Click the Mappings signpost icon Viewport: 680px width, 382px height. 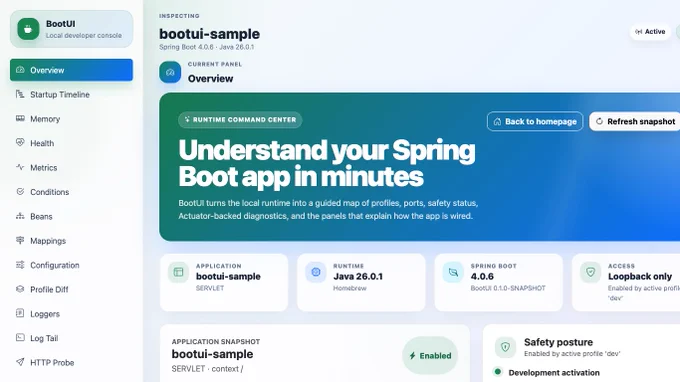tap(20, 240)
